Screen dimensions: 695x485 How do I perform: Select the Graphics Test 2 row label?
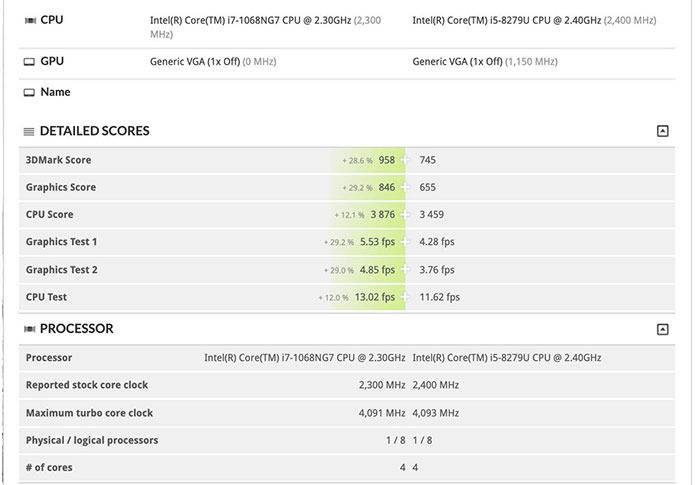click(x=62, y=270)
